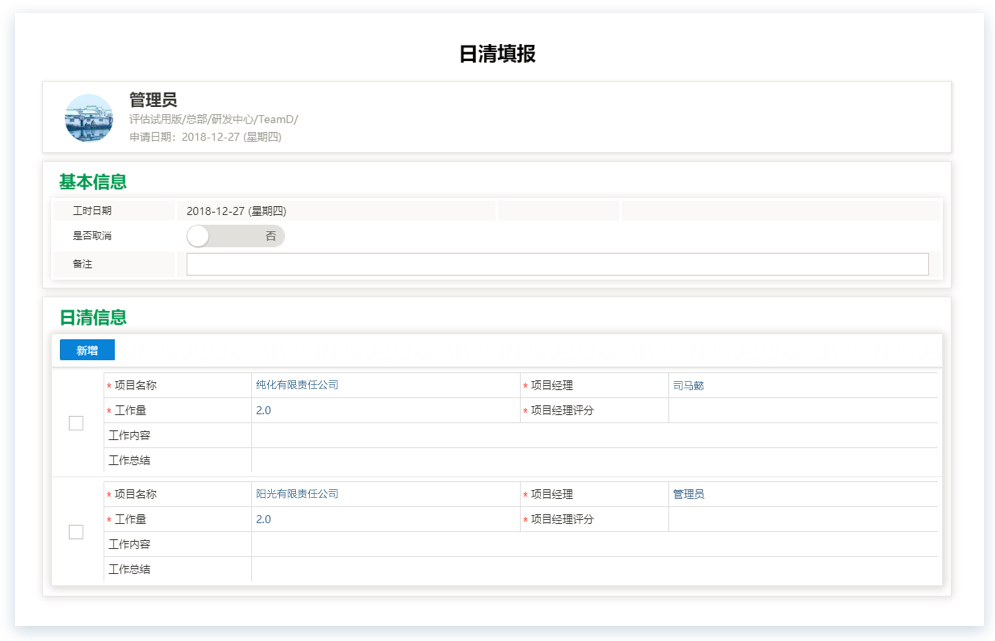The image size is (995, 641).
Task: Click project manager name 司马懿
Action: click(689, 385)
